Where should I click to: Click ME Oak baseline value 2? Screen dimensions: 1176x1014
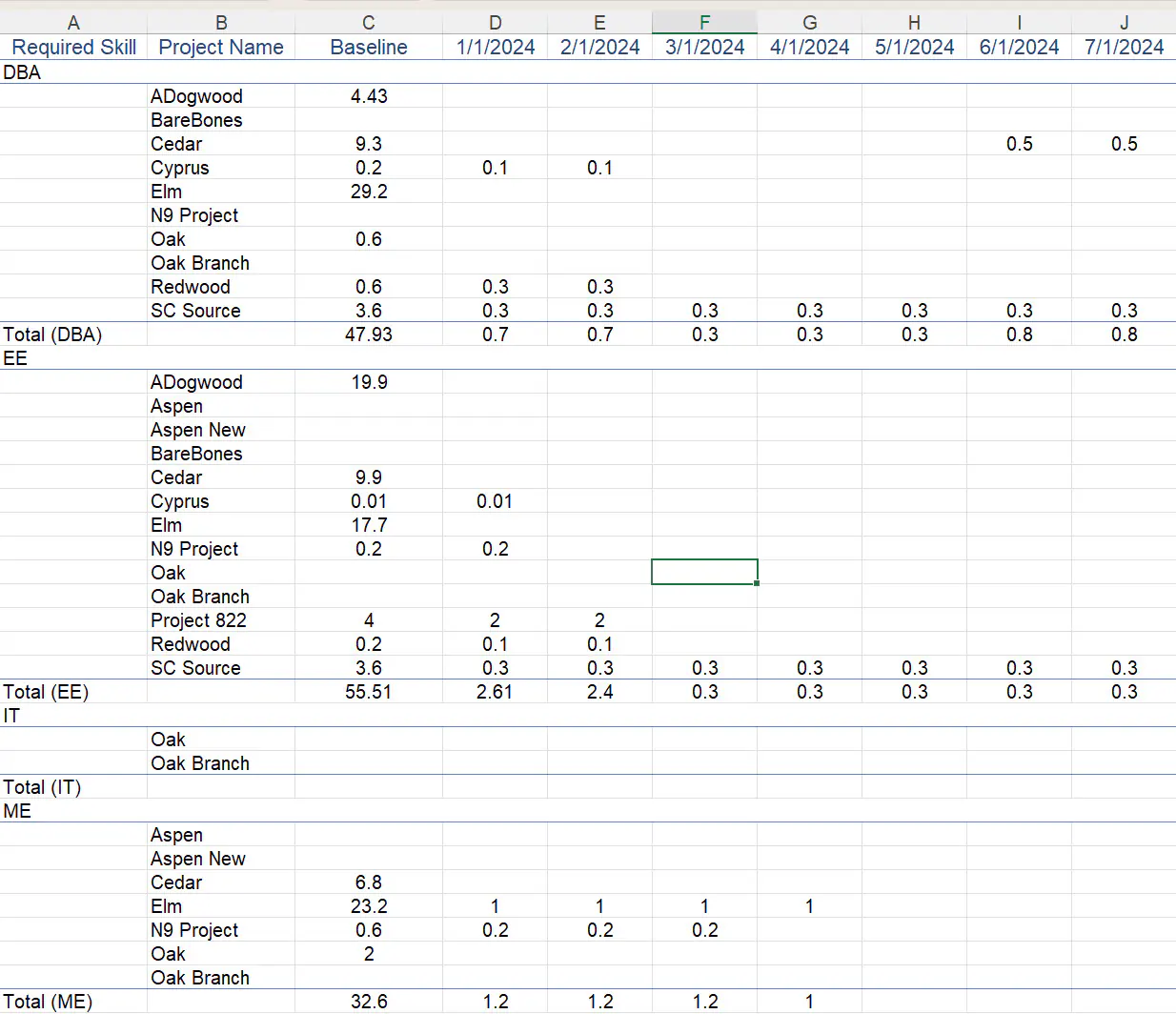coord(369,954)
